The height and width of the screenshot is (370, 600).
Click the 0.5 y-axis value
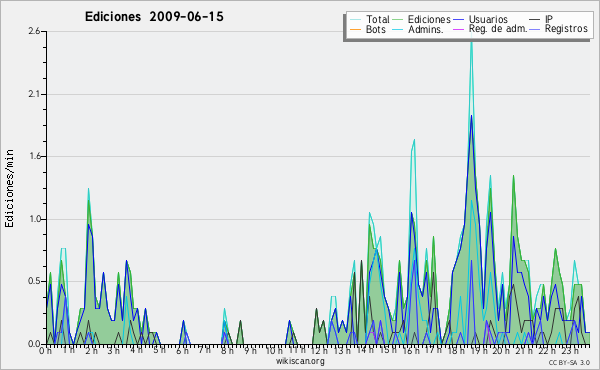tap(34, 282)
